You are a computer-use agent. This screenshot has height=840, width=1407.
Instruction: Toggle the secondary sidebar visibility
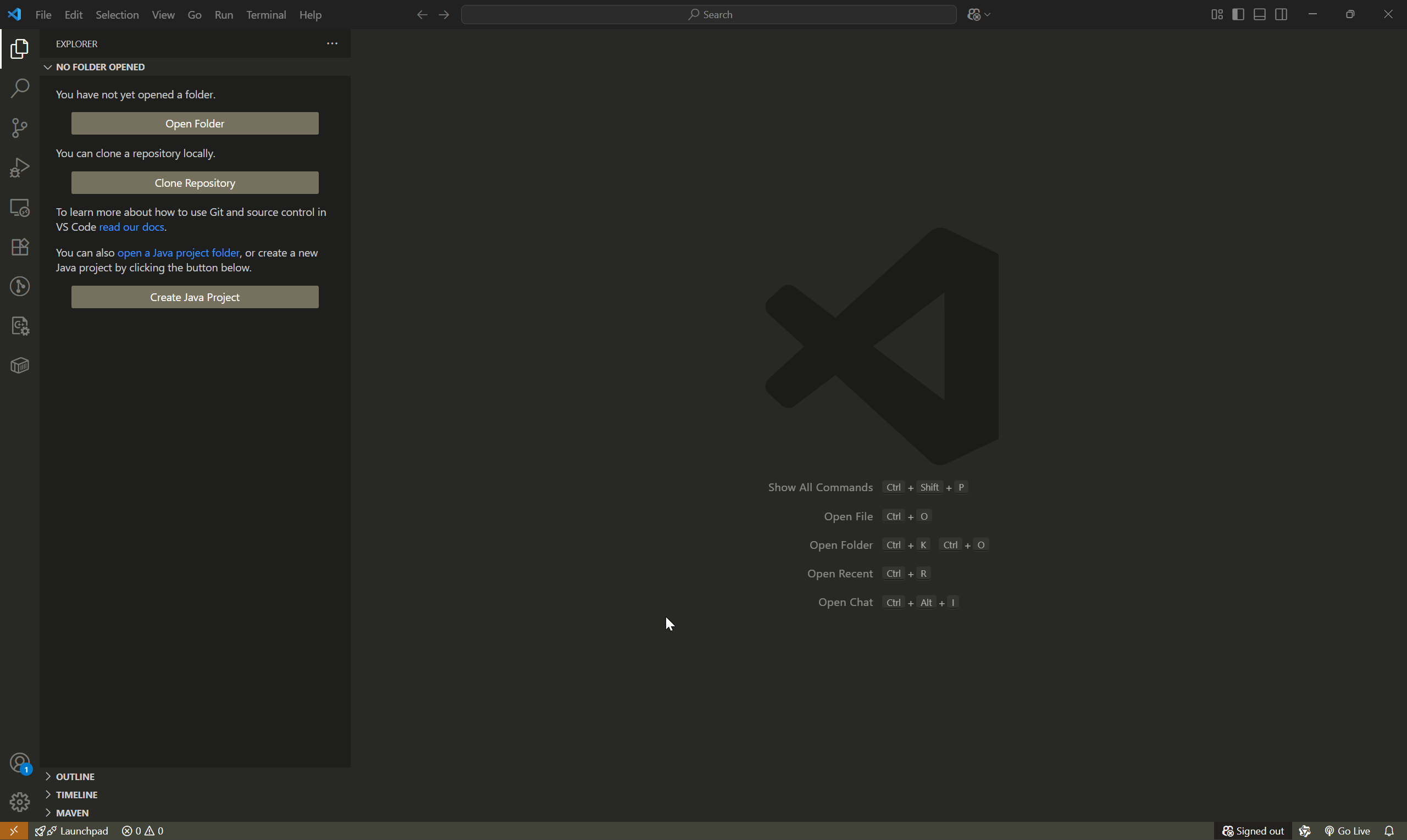tap(1281, 14)
